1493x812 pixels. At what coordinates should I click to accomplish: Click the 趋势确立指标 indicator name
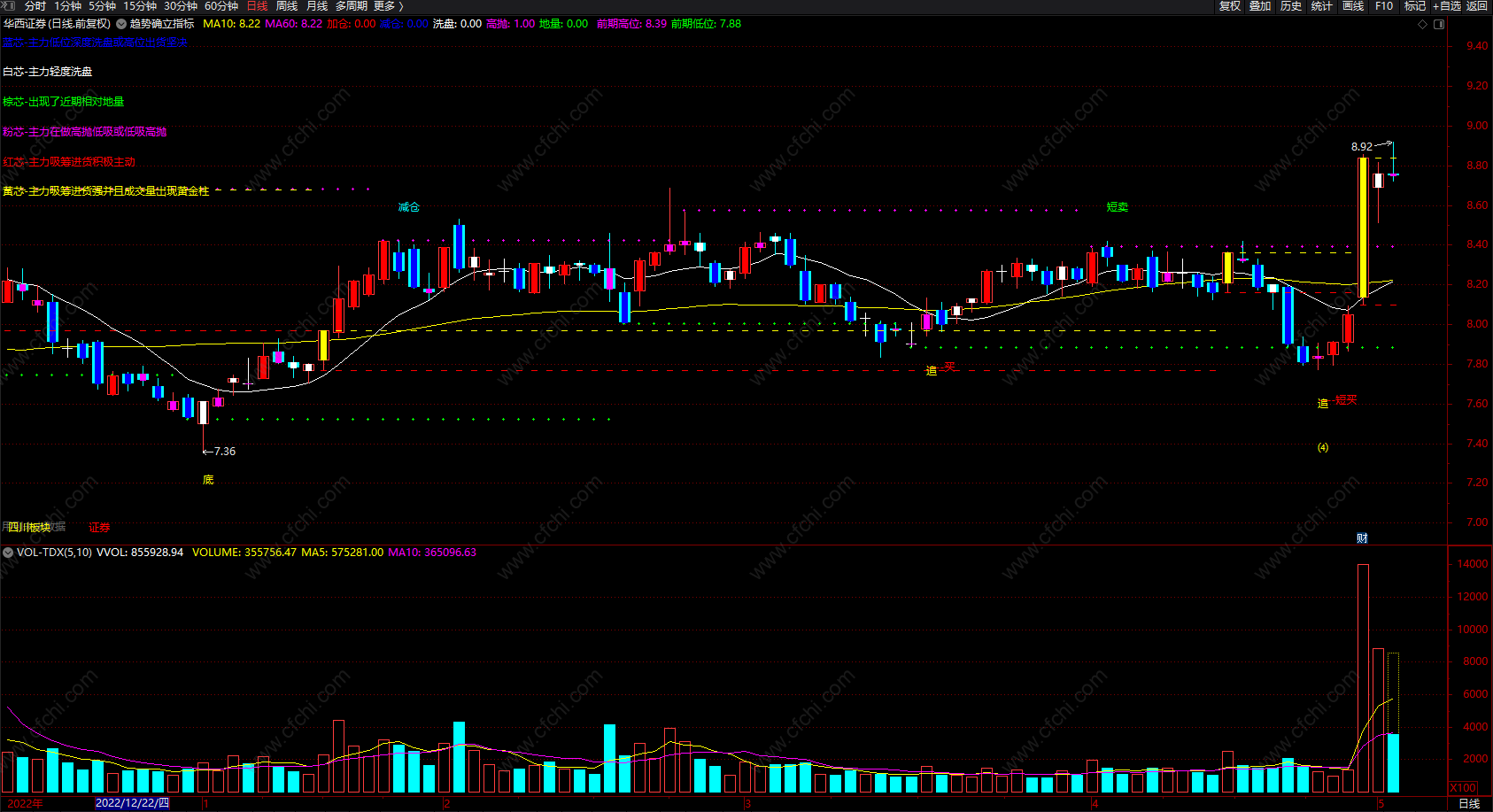[162, 24]
